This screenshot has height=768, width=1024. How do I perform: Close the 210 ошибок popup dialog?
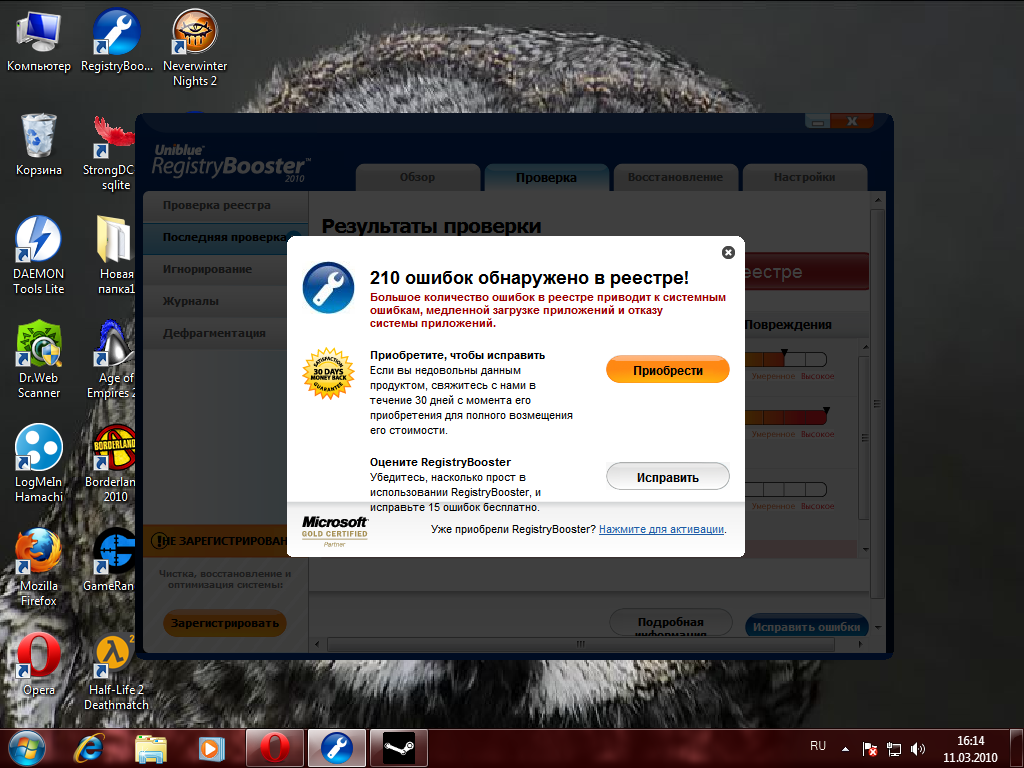pyautogui.click(x=728, y=253)
